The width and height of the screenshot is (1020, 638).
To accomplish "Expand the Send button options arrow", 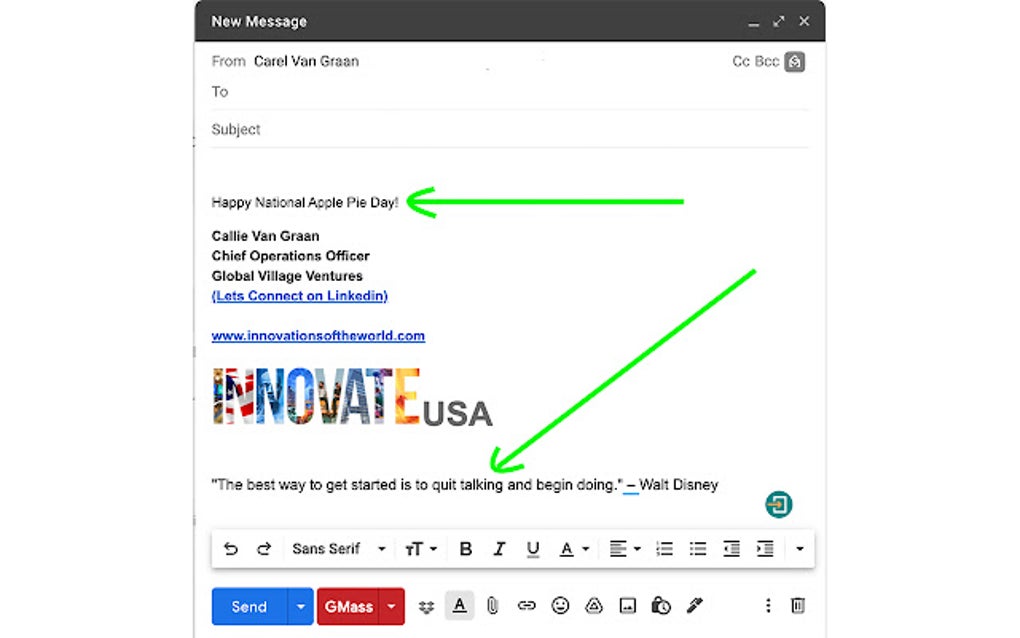I will (301, 605).
